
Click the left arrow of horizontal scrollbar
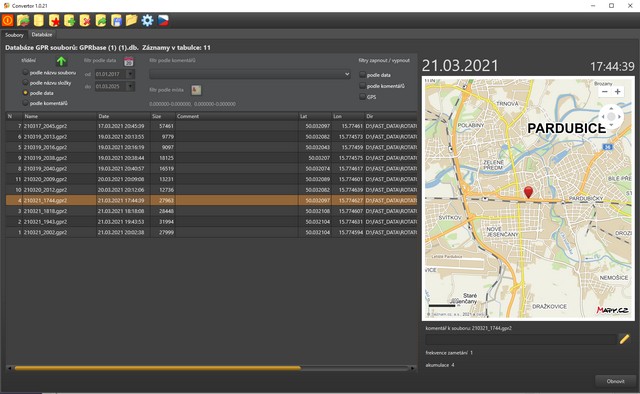(x=9, y=368)
